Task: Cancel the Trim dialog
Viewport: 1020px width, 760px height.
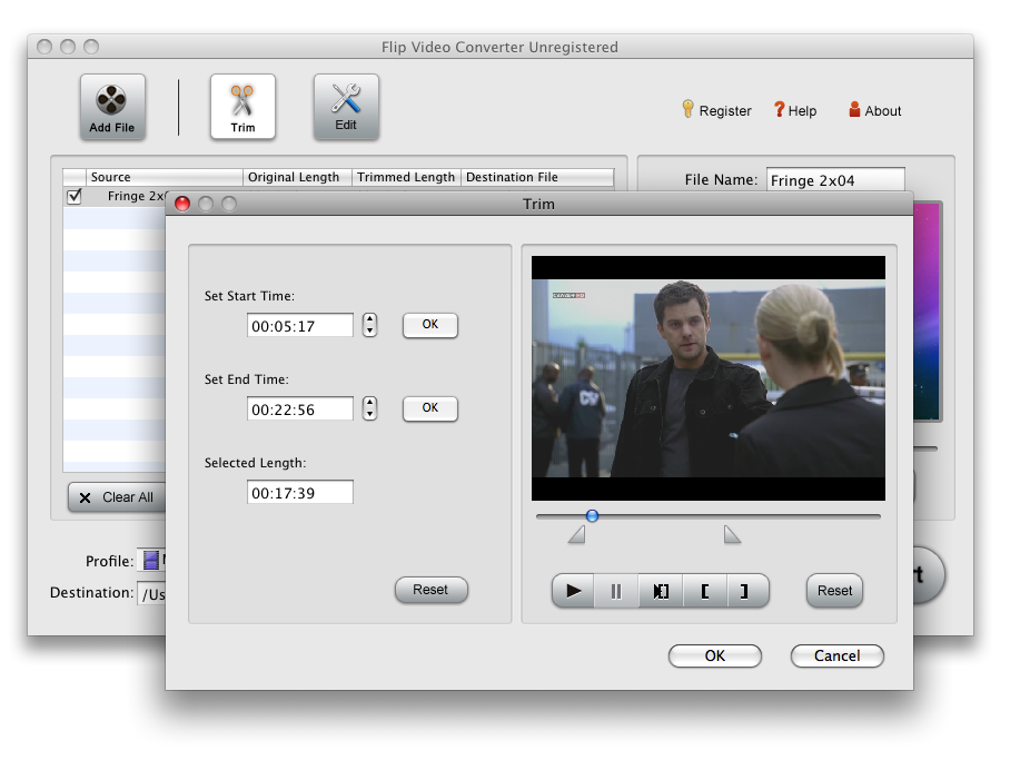Action: pyautogui.click(x=837, y=656)
